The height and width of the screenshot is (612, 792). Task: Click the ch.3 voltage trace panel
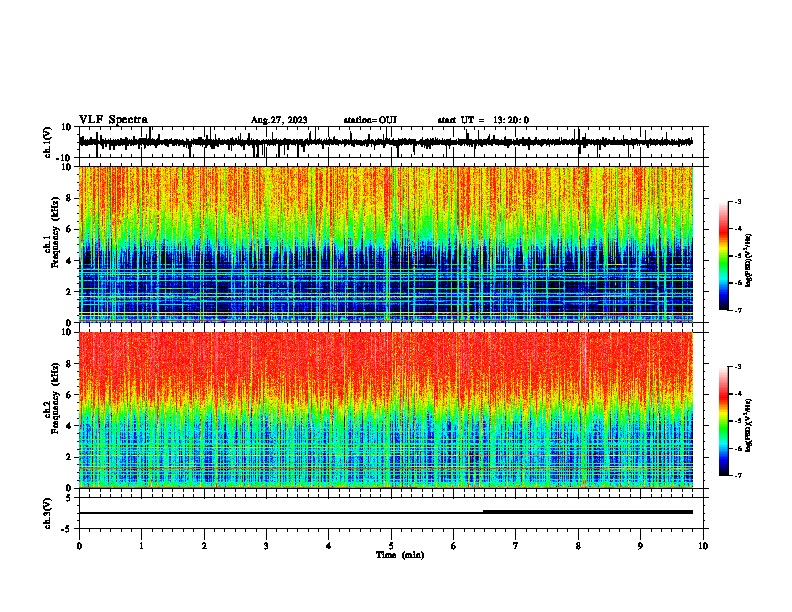pos(391,513)
